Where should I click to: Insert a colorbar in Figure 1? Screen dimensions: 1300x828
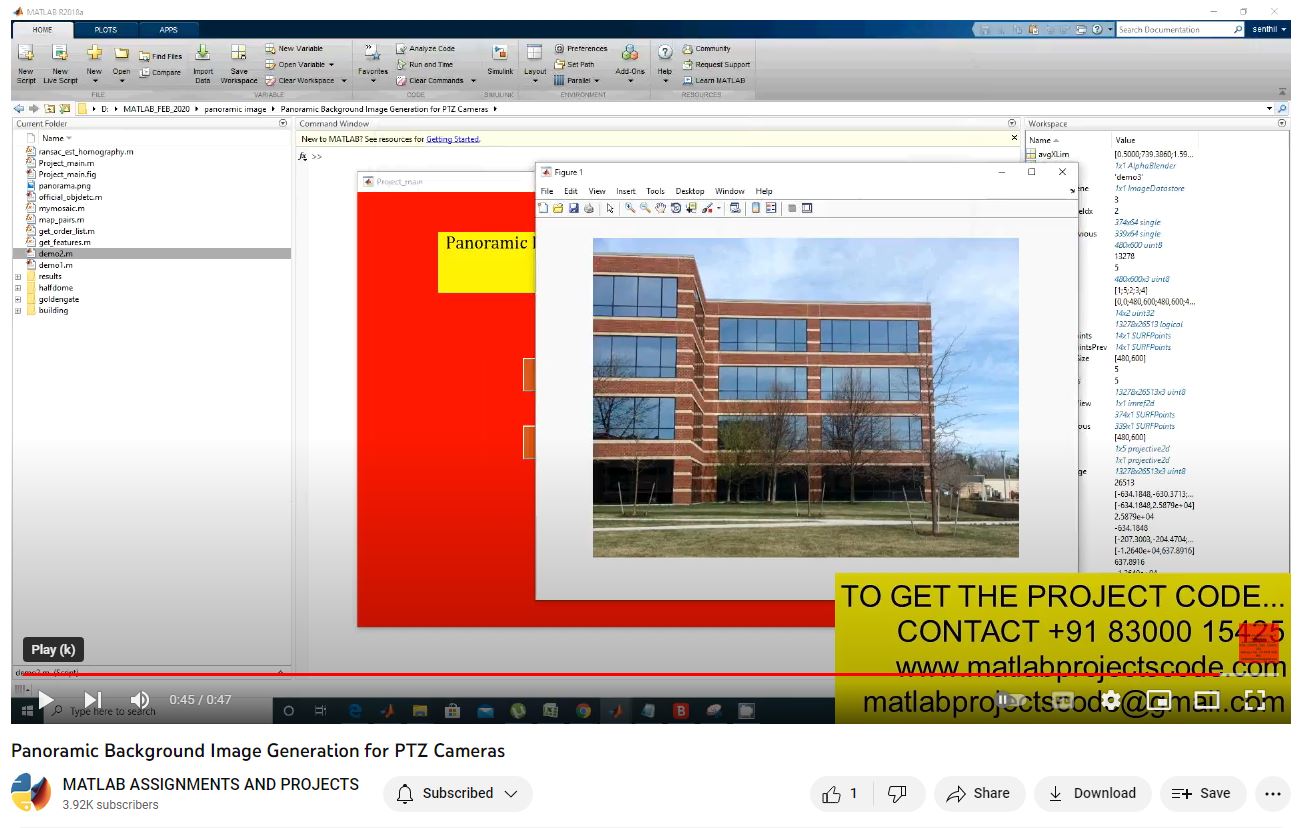[x=756, y=208]
